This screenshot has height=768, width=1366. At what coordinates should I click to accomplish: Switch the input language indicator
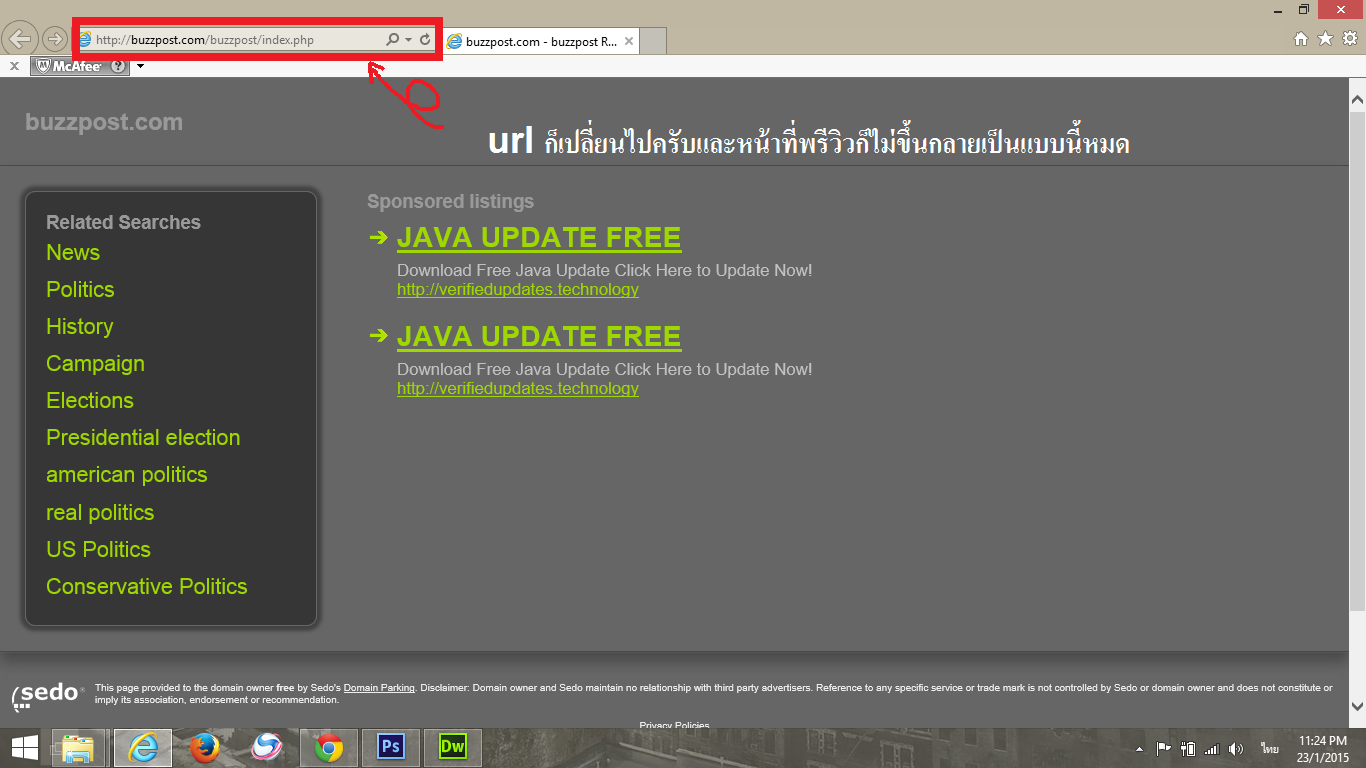pos(1270,748)
